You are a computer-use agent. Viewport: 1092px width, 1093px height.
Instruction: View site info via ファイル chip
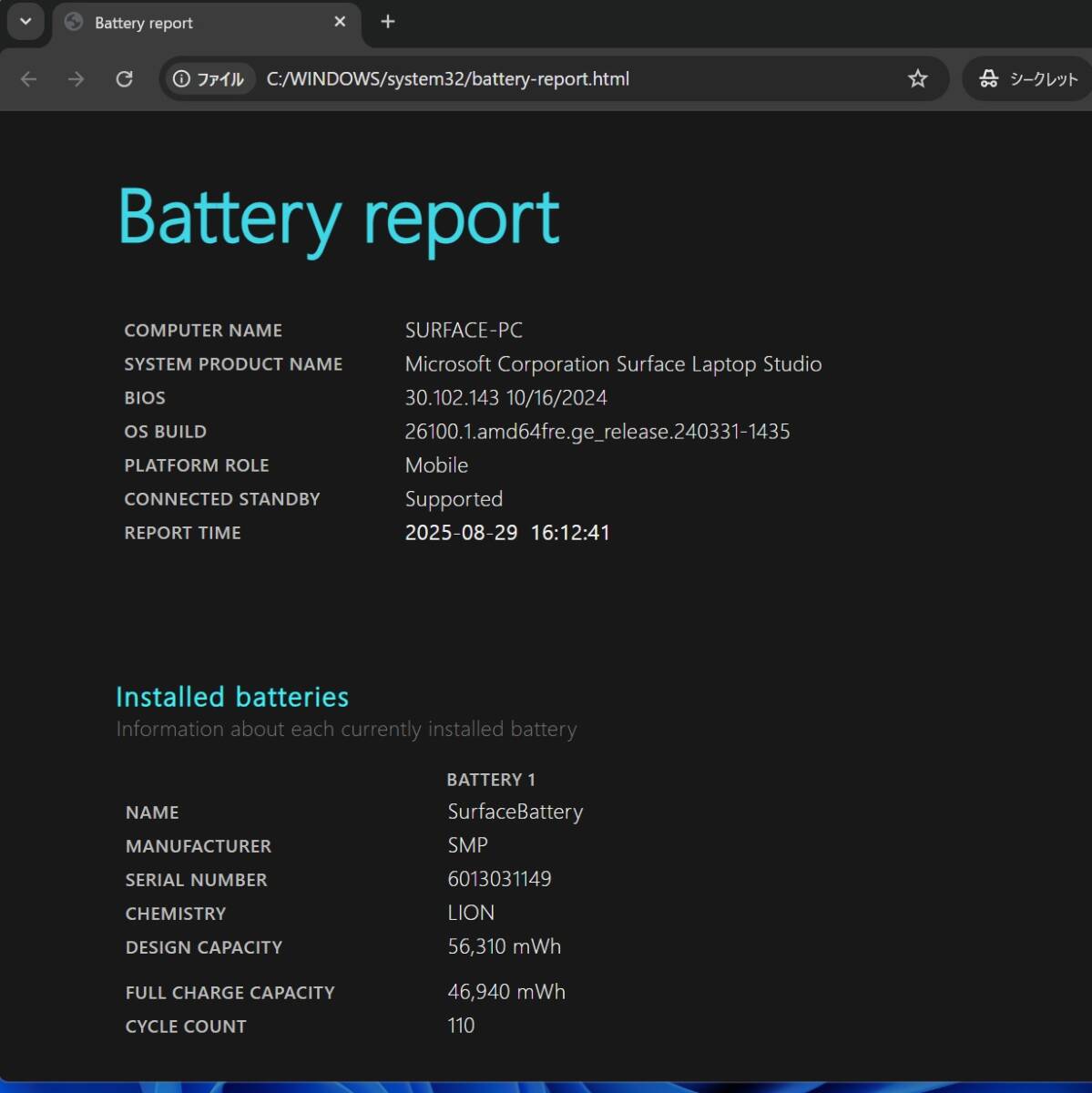tap(209, 79)
